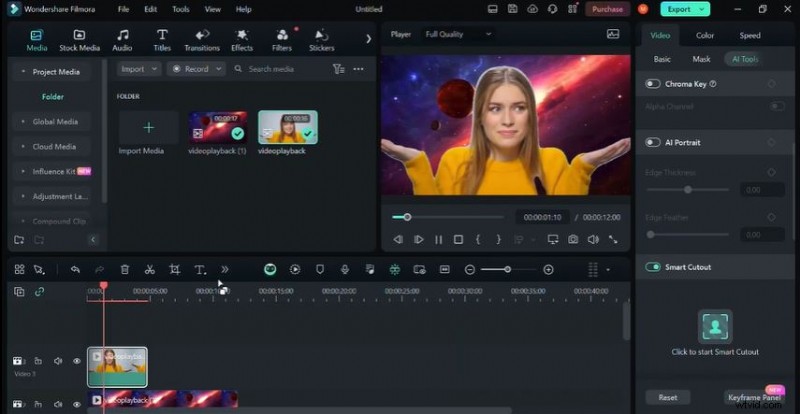Open the Edit menu
The width and height of the screenshot is (800, 414).
coord(151,9)
